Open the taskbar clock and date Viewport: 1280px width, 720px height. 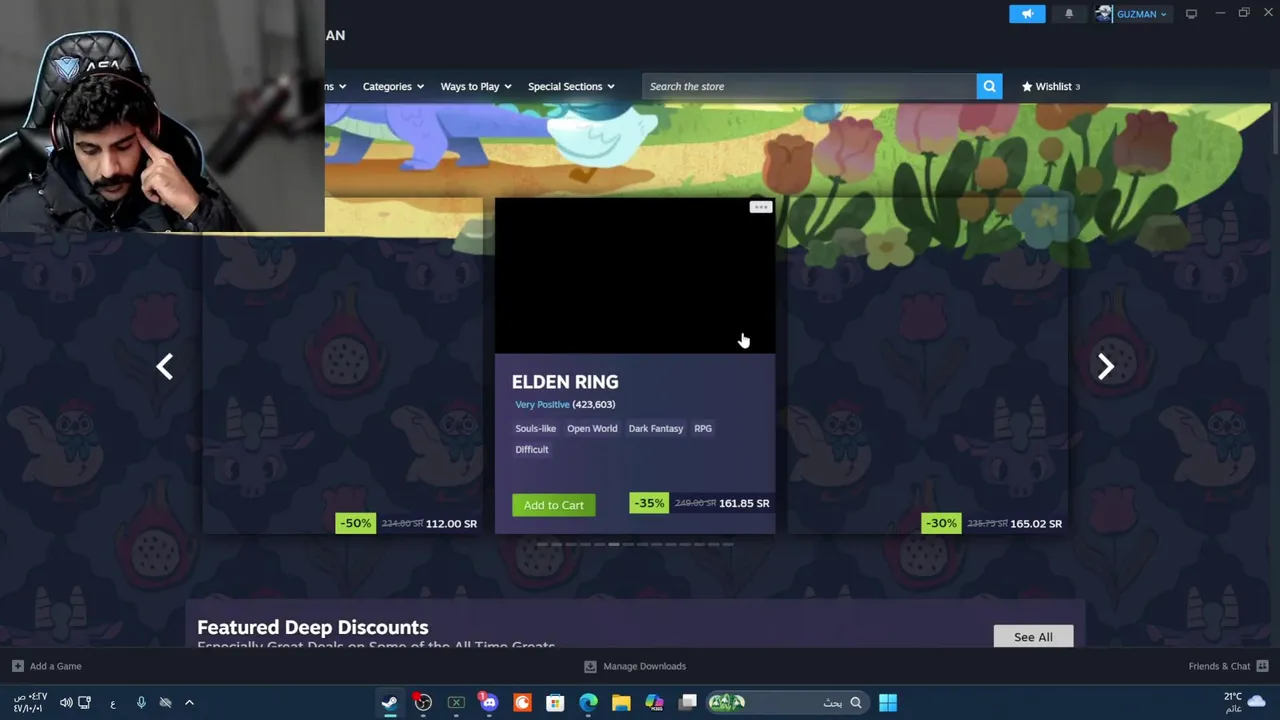click(29, 702)
